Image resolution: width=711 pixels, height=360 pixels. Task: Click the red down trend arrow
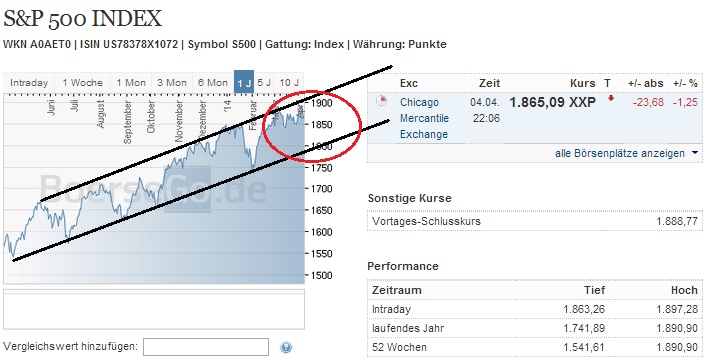(611, 98)
